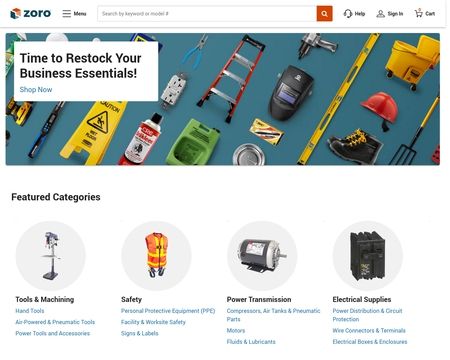The width and height of the screenshot is (450, 360).
Task: Click the circuit breaker Electrical Supplies image
Action: click(x=368, y=256)
